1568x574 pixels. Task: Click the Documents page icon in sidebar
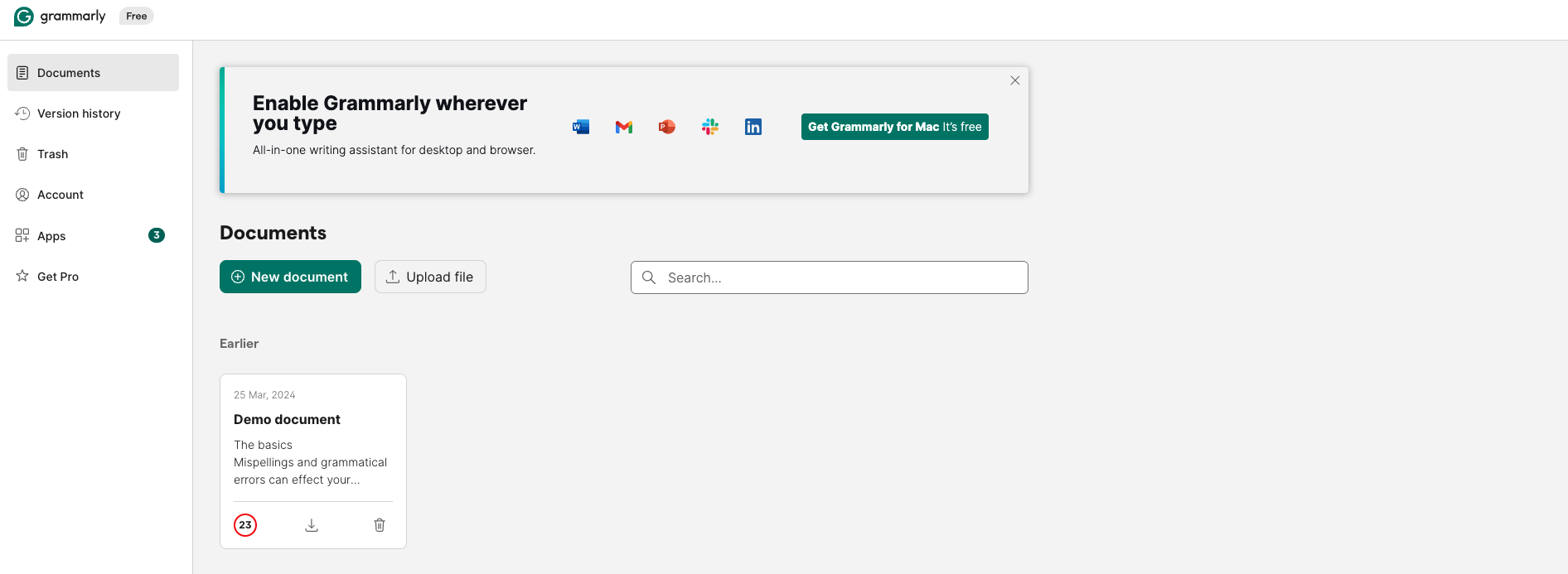point(22,73)
